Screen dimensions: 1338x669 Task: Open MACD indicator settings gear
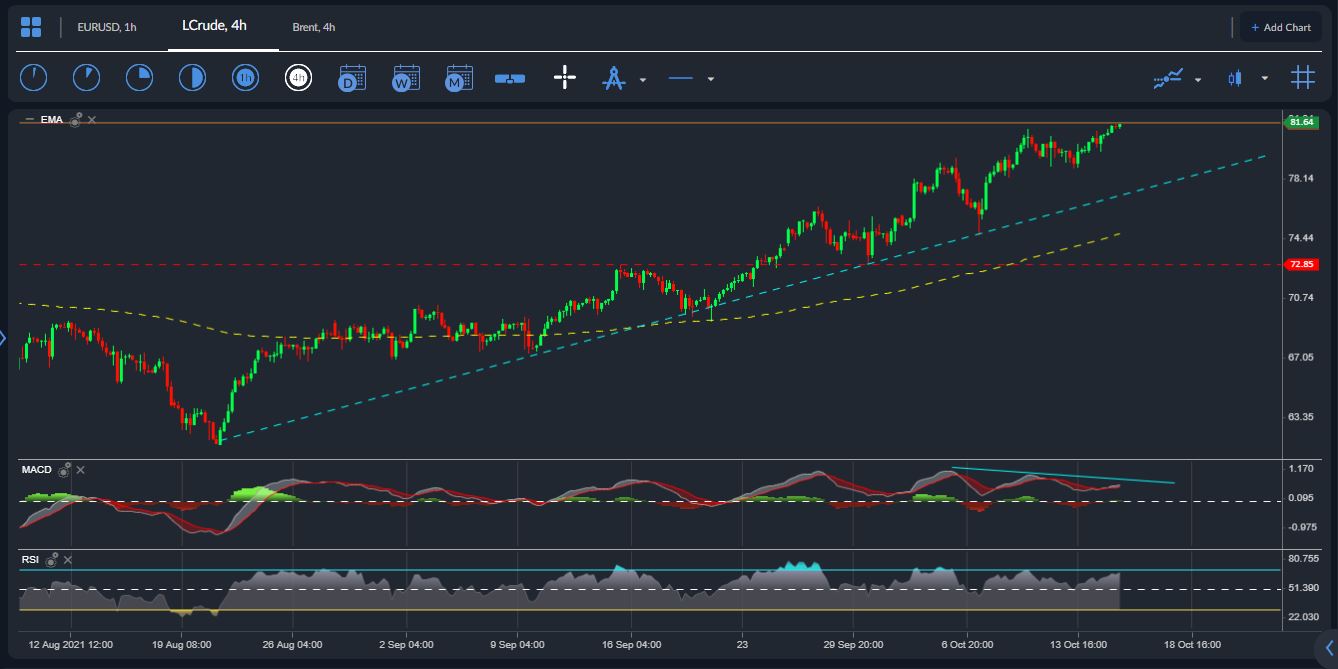(x=64, y=469)
